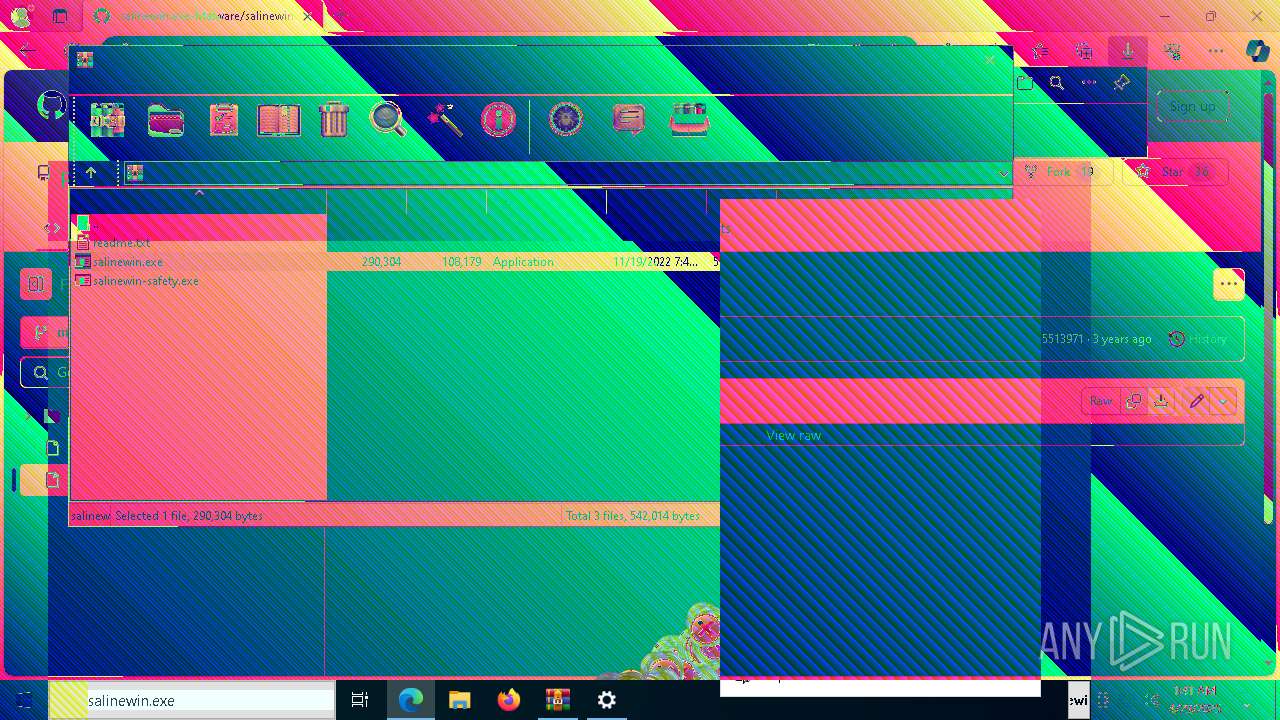Click the search icon in downloads flyout
Viewport: 1280px width, 720px height.
[1057, 83]
